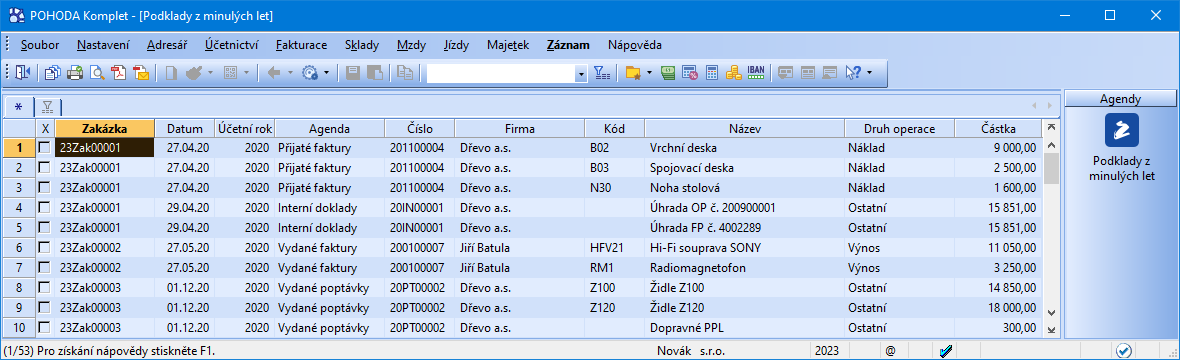Click the greyed save-and-copy diskette icon
The width and height of the screenshot is (1180, 360).
tap(376, 73)
